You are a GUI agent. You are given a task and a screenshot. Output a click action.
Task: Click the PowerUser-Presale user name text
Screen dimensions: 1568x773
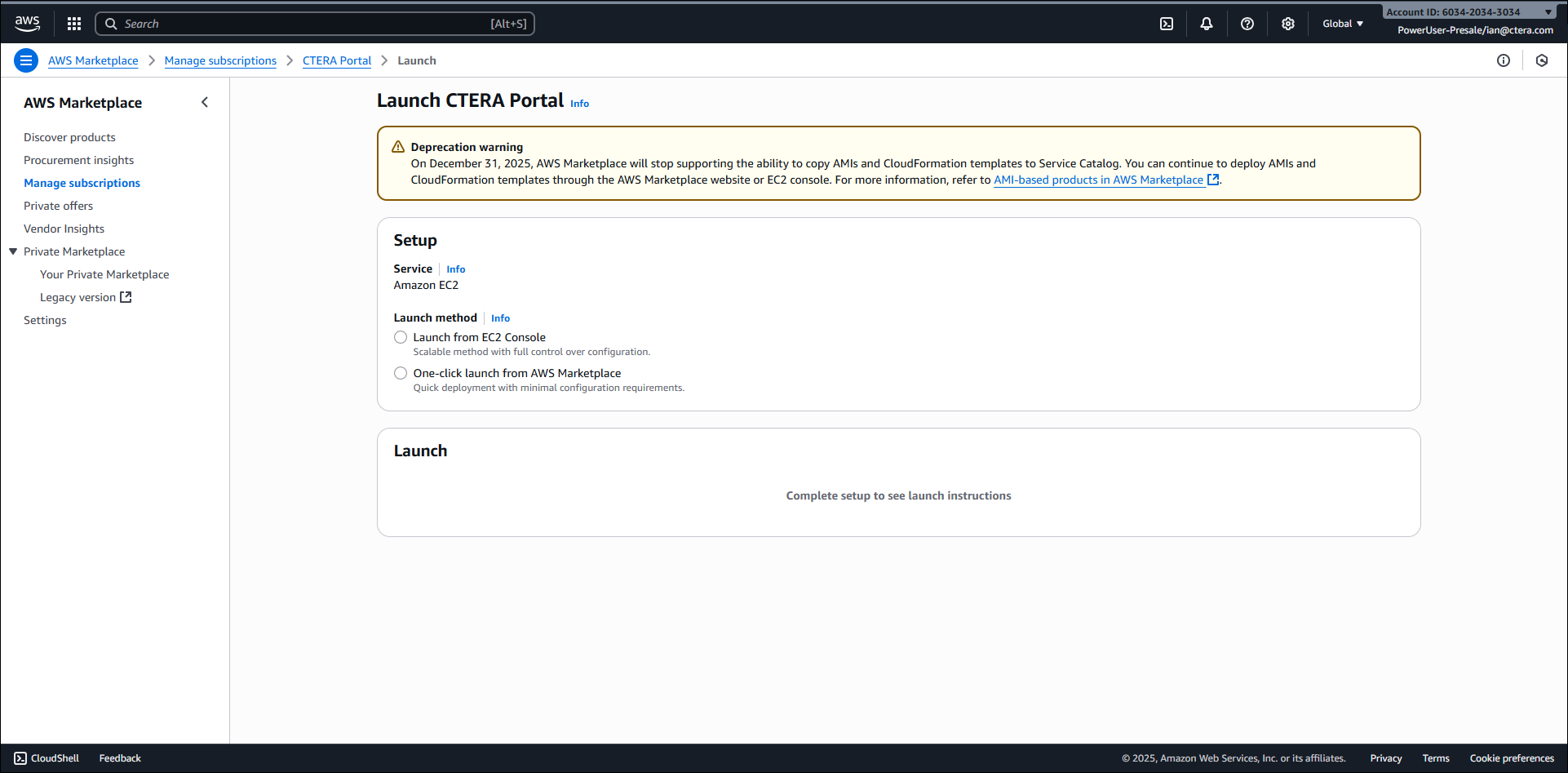tap(1475, 30)
